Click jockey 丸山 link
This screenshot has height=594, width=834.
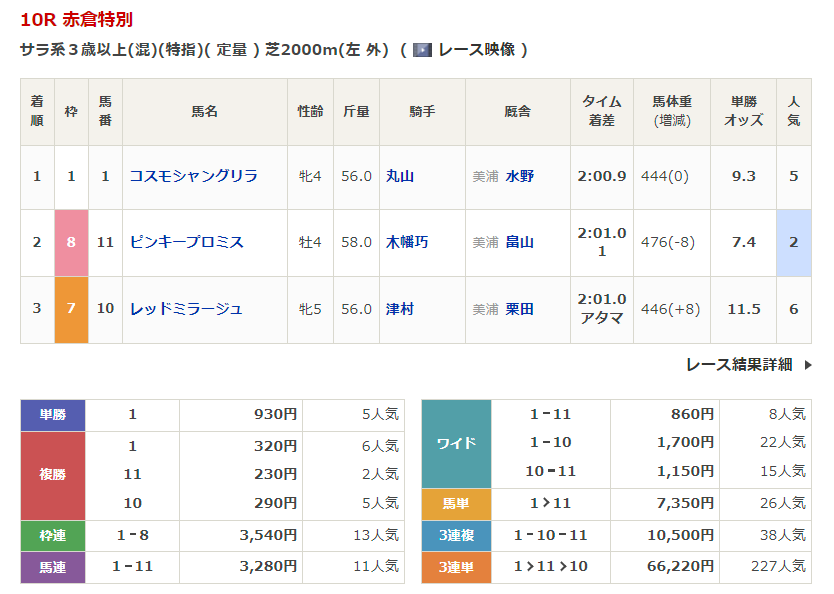tap(400, 176)
